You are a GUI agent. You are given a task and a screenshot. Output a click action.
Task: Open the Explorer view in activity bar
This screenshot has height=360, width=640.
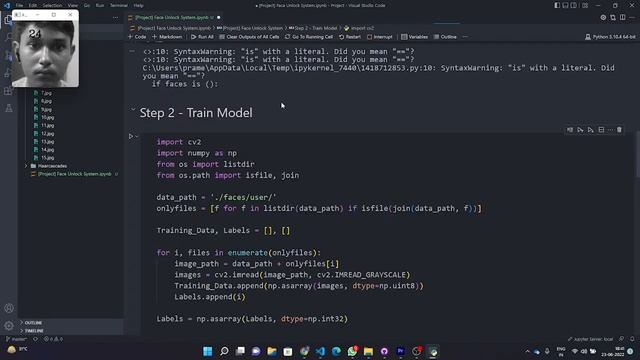click(x=8, y=20)
